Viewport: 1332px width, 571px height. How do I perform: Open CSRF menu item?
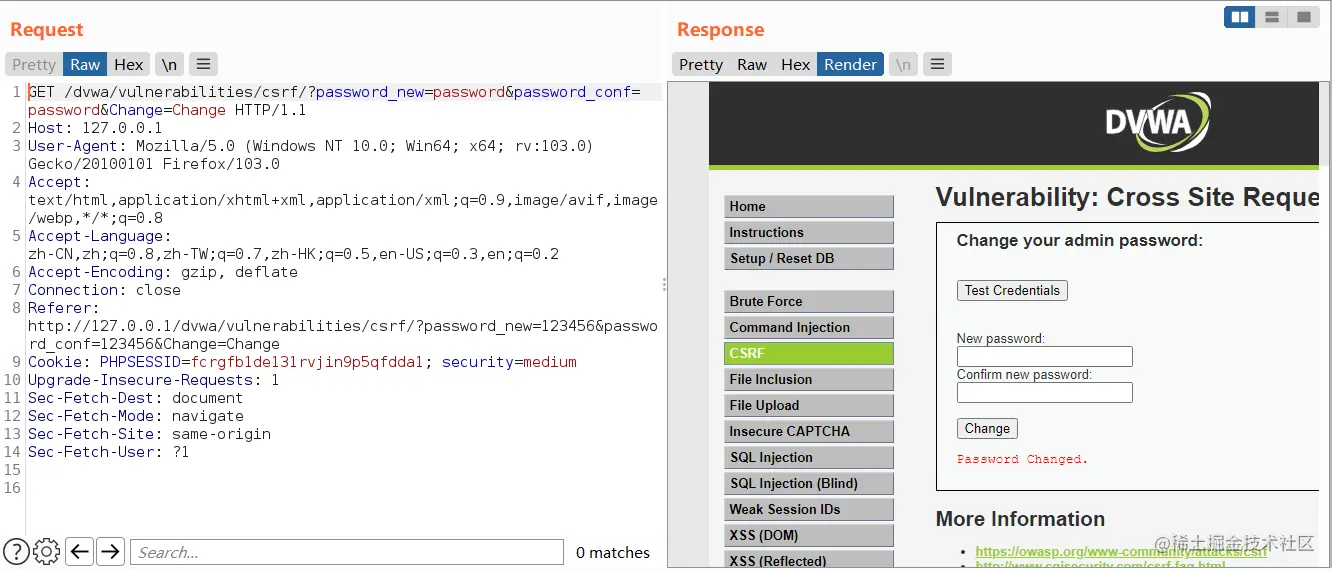(x=808, y=353)
